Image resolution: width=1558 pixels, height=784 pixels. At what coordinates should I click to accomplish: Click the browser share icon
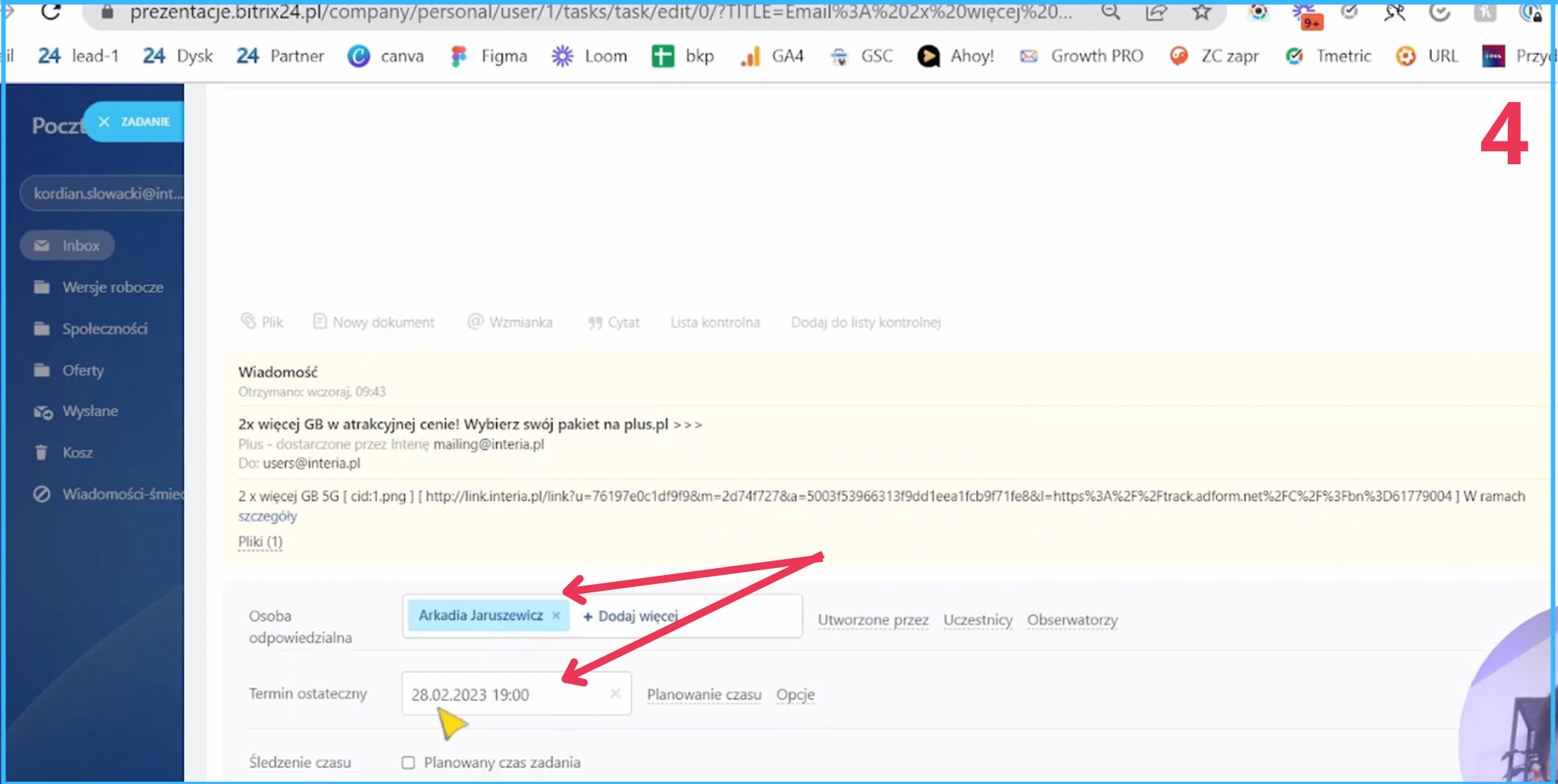(1156, 11)
